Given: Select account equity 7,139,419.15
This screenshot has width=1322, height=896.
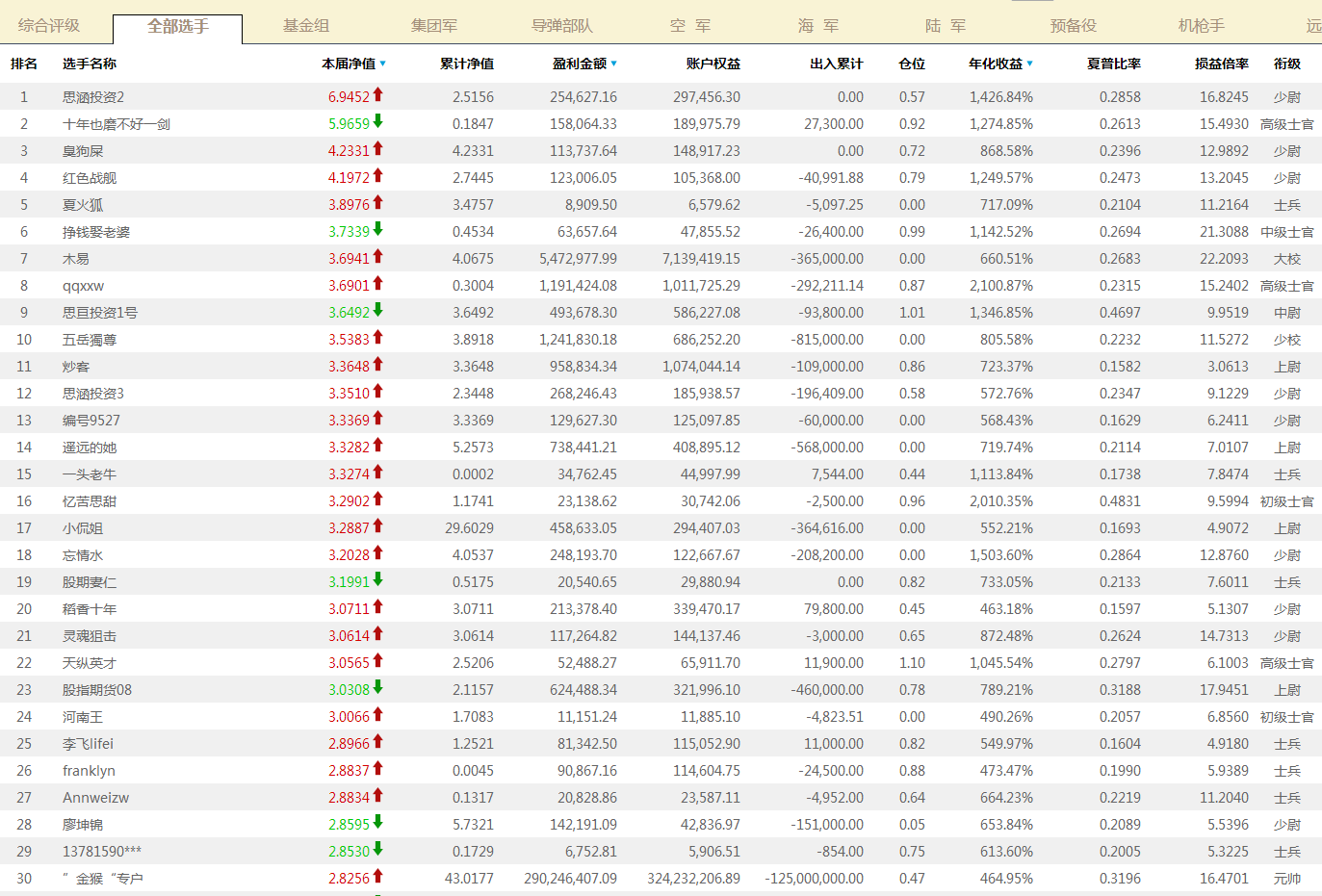Looking at the screenshot, I should click(701, 259).
